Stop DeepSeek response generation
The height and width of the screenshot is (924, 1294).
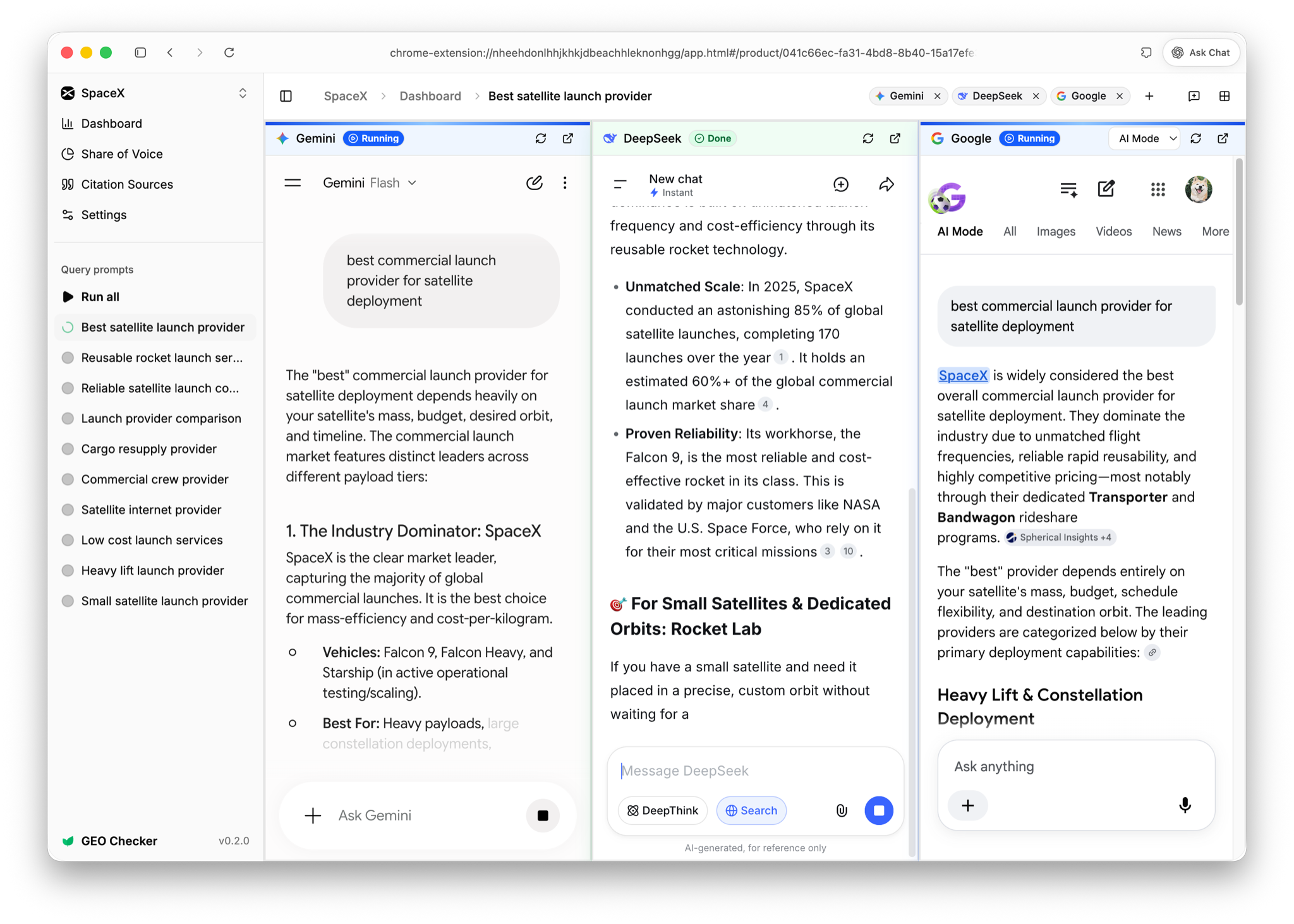(x=879, y=810)
